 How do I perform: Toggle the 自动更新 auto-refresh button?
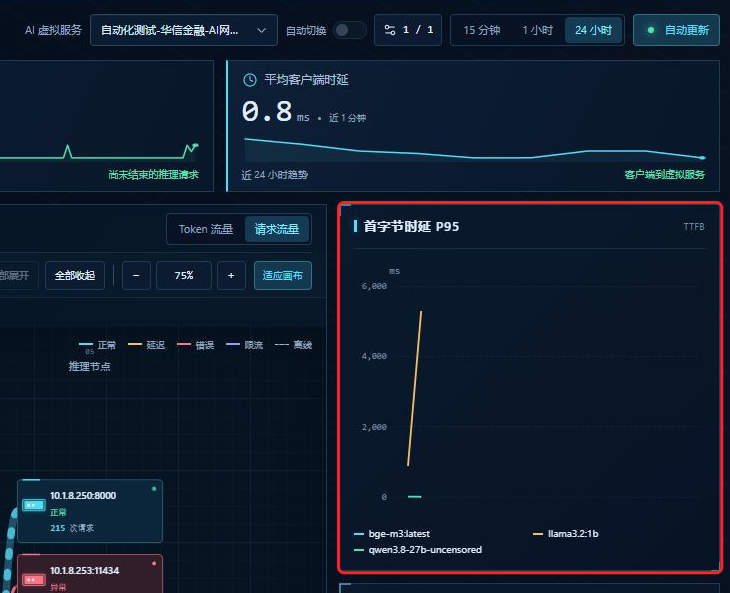tap(676, 30)
